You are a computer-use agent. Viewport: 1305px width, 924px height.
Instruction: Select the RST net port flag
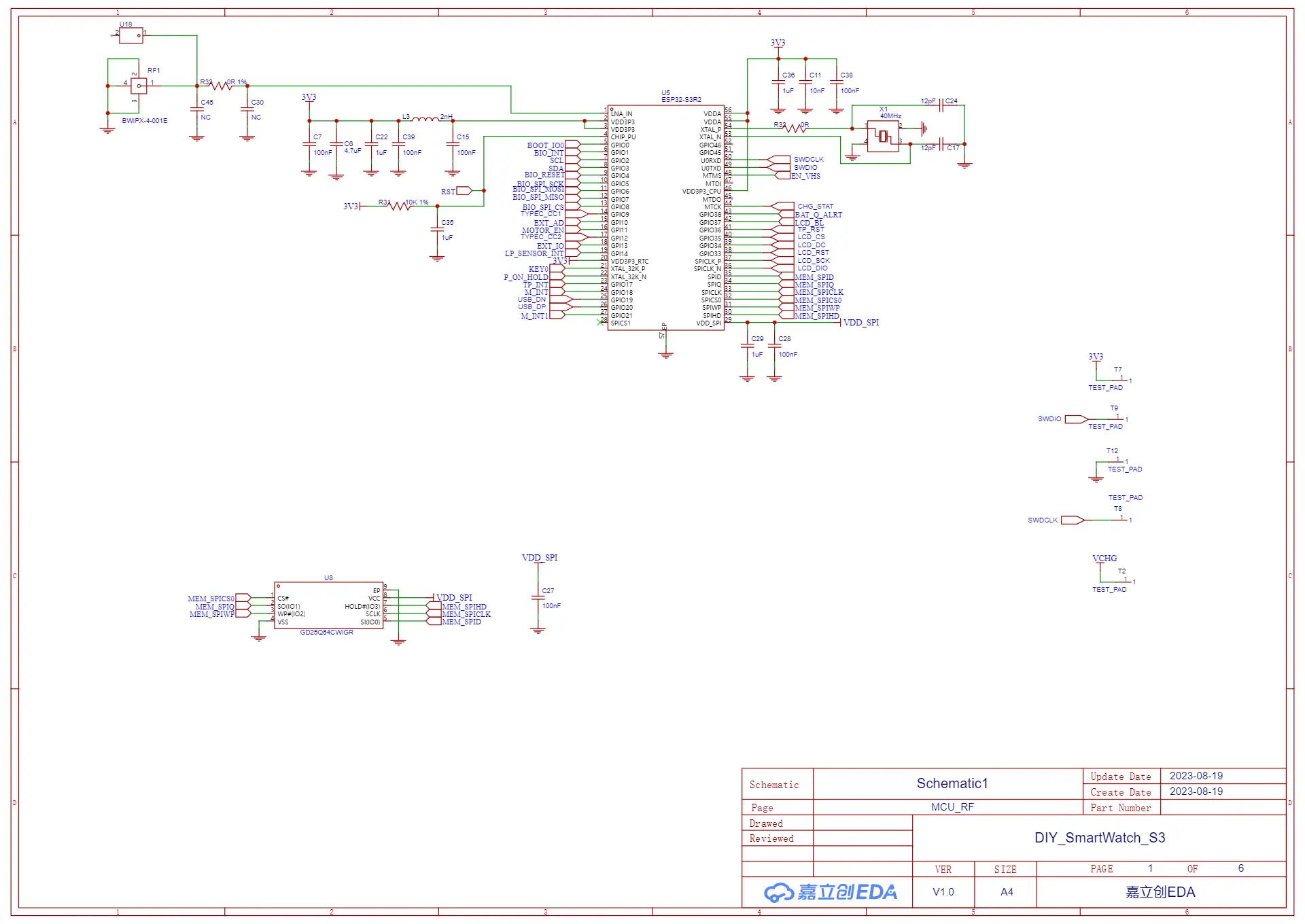464,191
